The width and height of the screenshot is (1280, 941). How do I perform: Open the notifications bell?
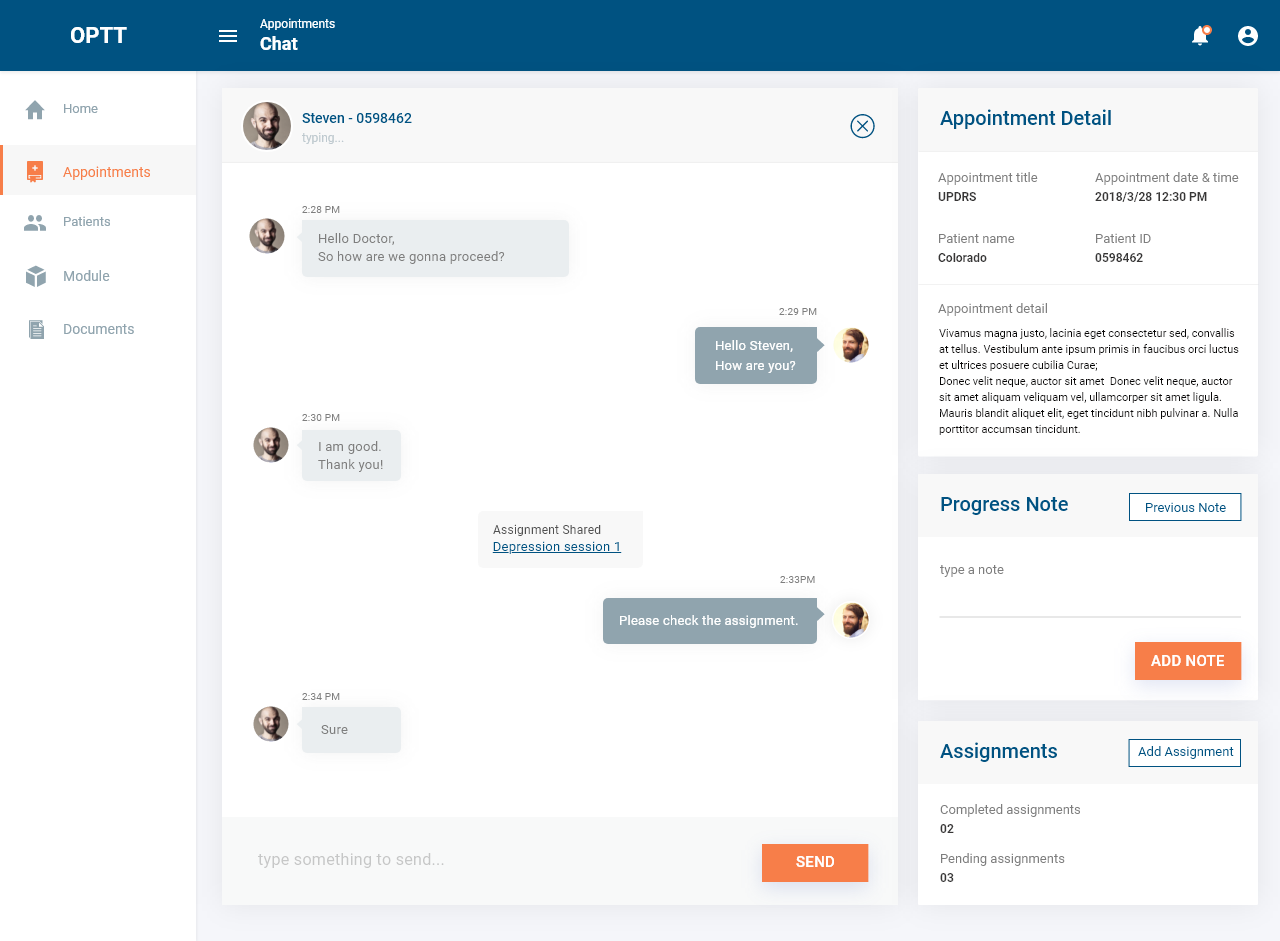pos(1200,36)
